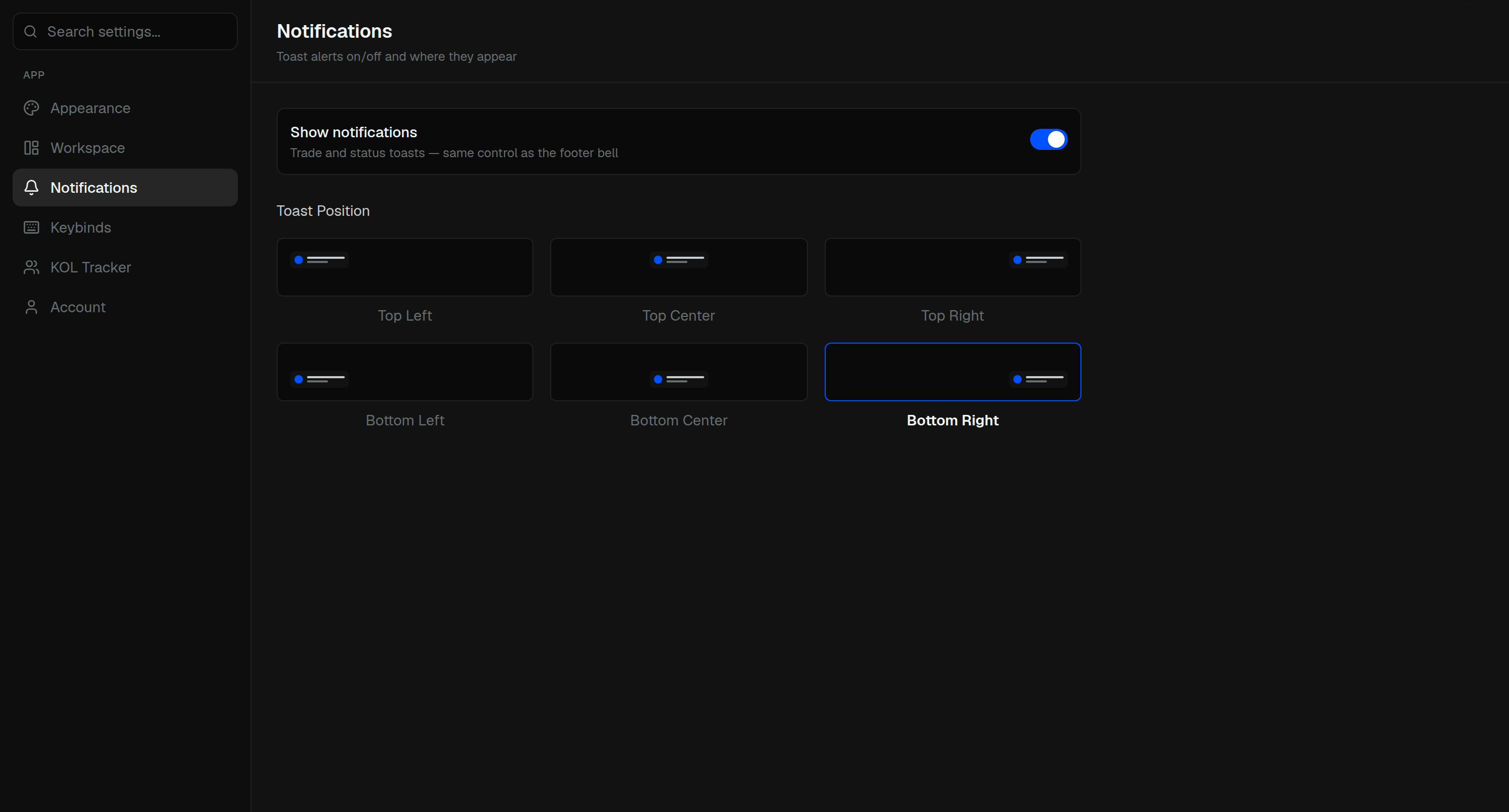Select the Top Center toast position
Screen dimensions: 1509x812
tap(679, 267)
